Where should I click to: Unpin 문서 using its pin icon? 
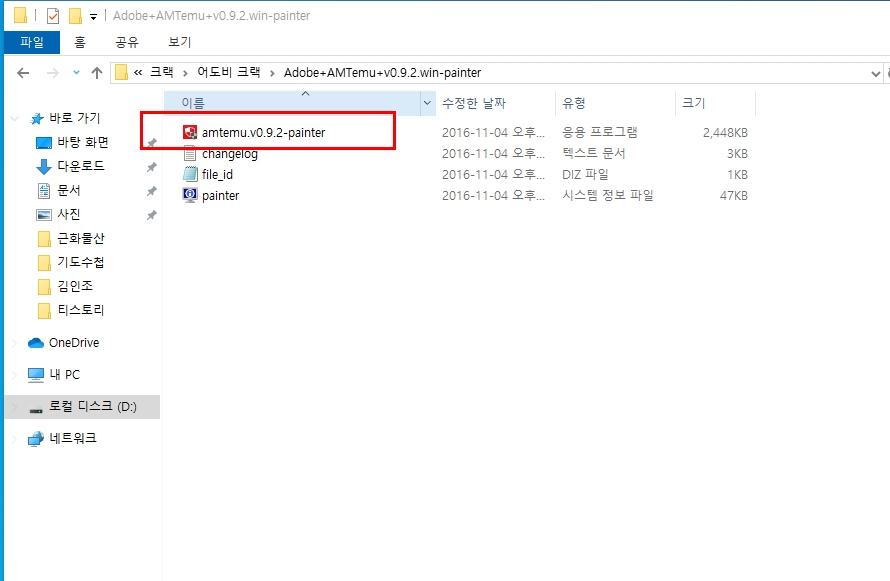(x=152, y=191)
